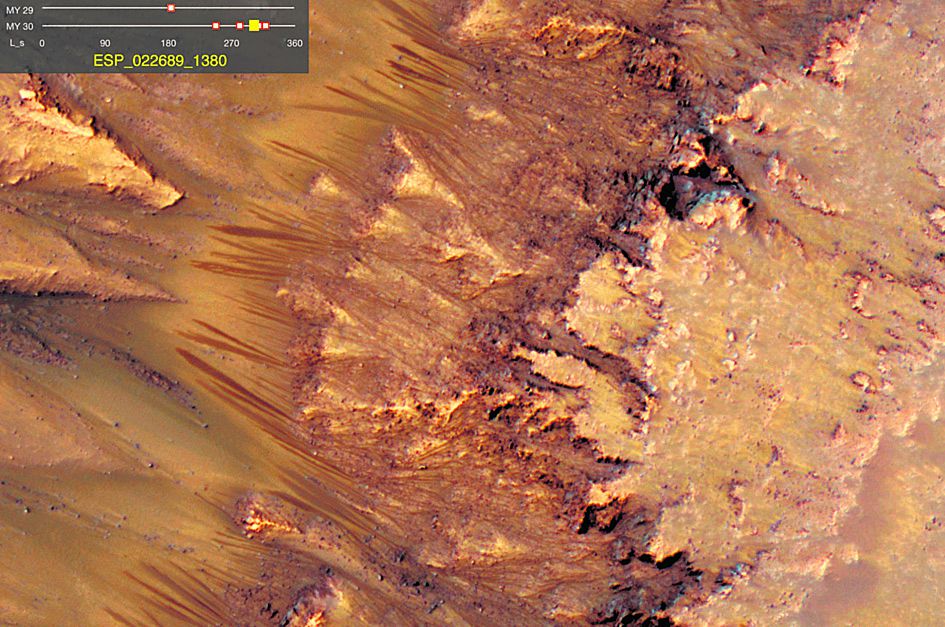The height and width of the screenshot is (627, 945).
Task: Select the MY 29 timeline marker near 180
Action: pos(171,8)
